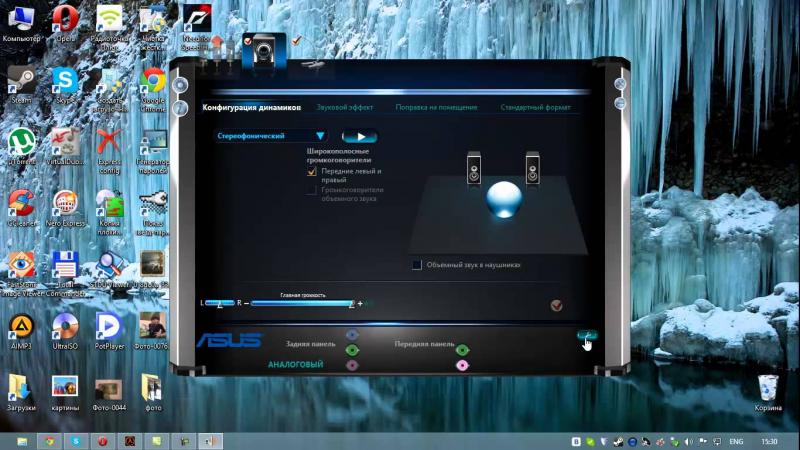Open the Steam desktop shortcut
The width and height of the screenshot is (800, 450).
21,85
